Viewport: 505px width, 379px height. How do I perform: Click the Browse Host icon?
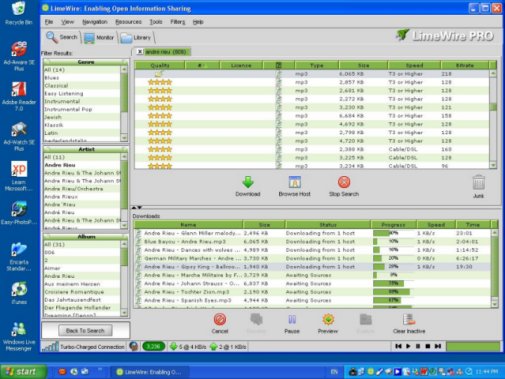tap(294, 182)
